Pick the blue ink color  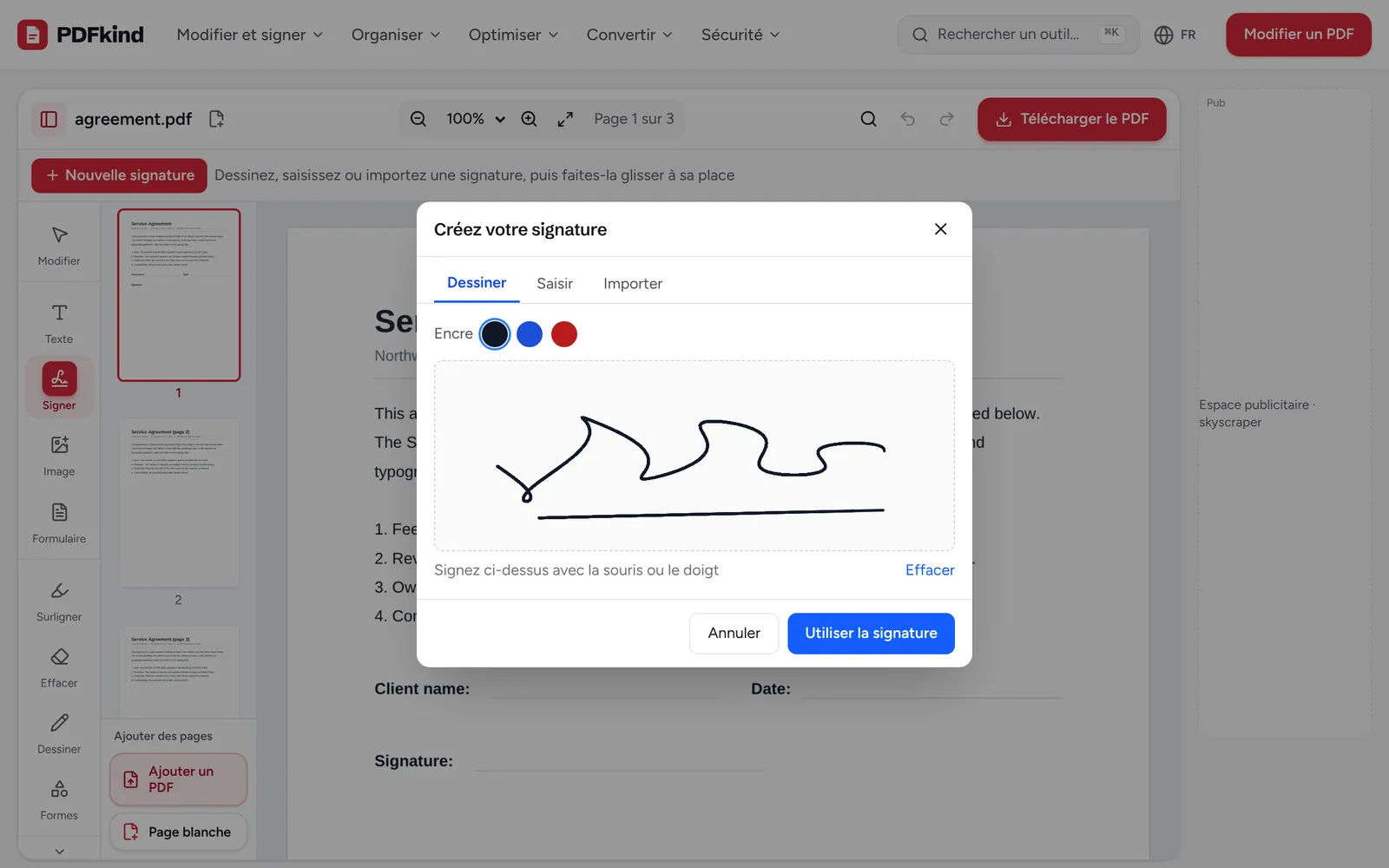point(530,334)
